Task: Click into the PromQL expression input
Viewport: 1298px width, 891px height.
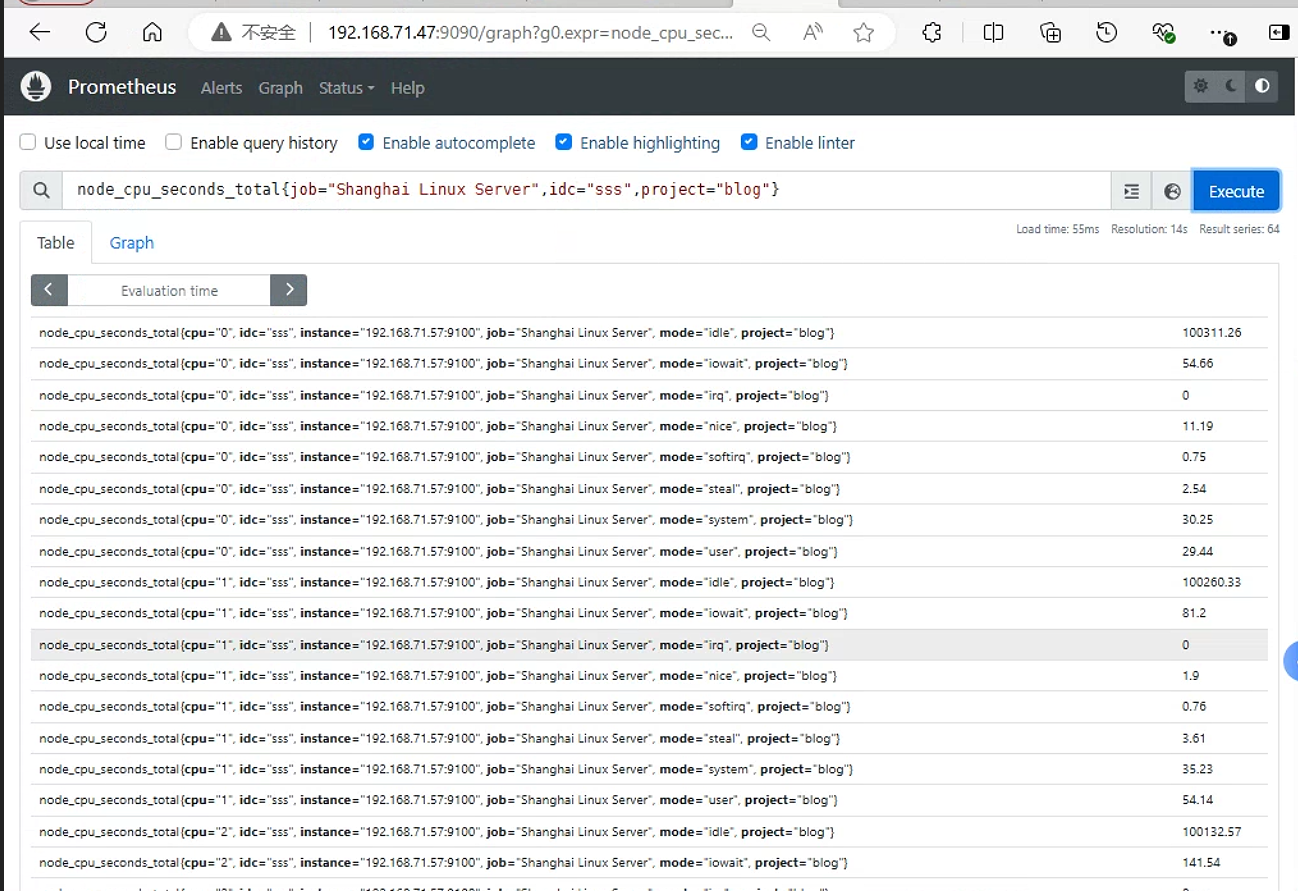Action: (586, 191)
